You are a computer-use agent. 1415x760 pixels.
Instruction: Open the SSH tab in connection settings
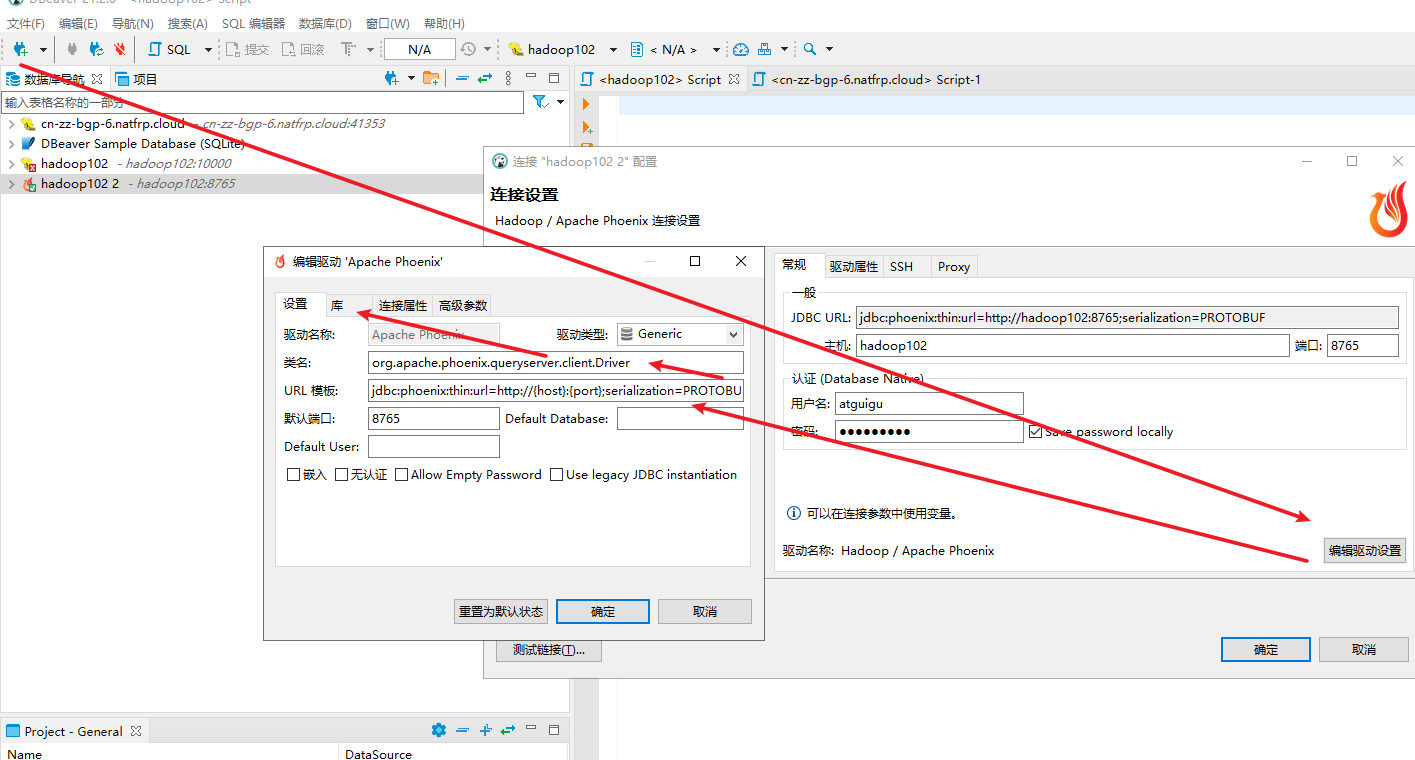pyautogui.click(x=901, y=267)
